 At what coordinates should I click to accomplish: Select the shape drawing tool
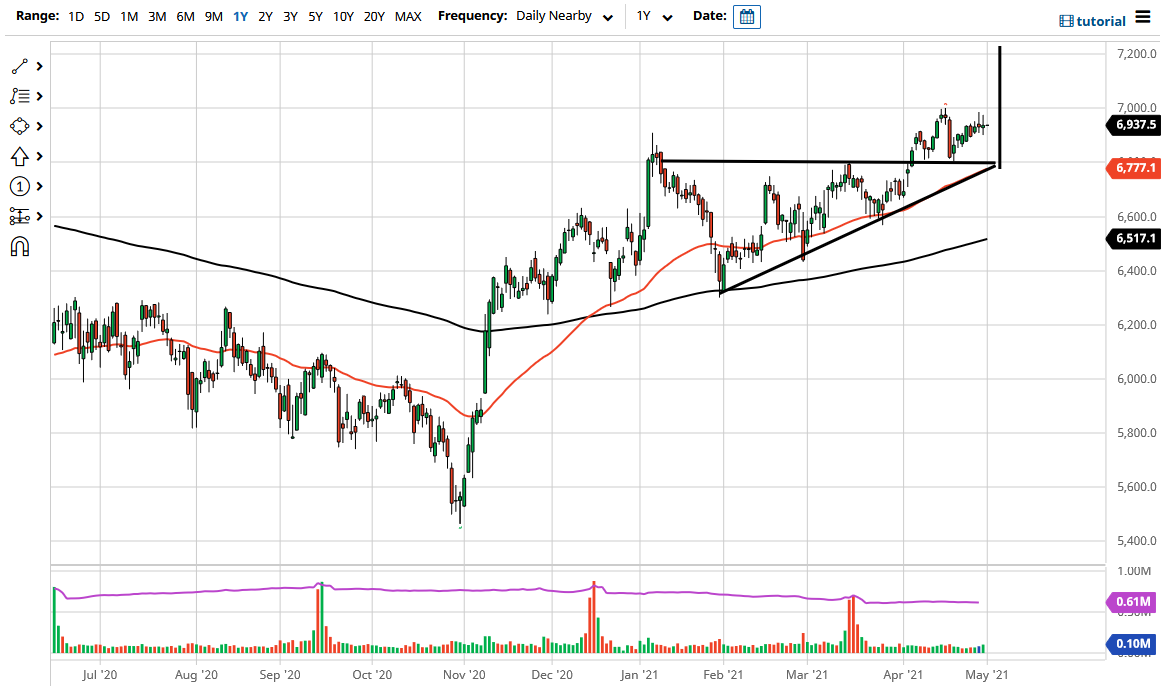coord(20,126)
